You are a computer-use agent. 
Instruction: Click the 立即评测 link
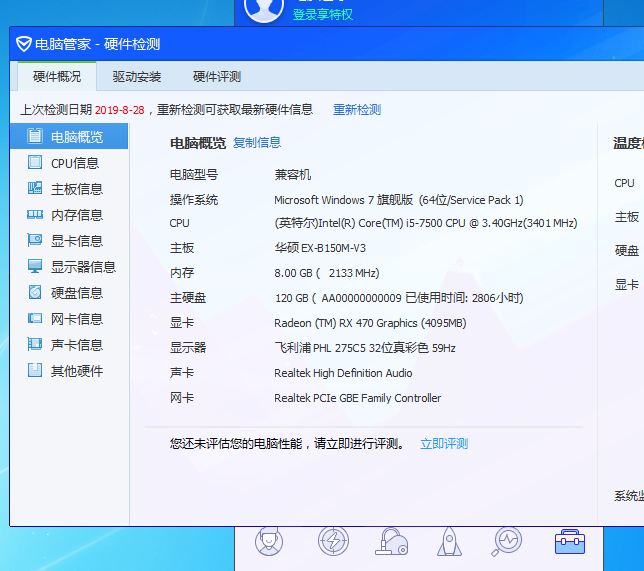click(444, 444)
